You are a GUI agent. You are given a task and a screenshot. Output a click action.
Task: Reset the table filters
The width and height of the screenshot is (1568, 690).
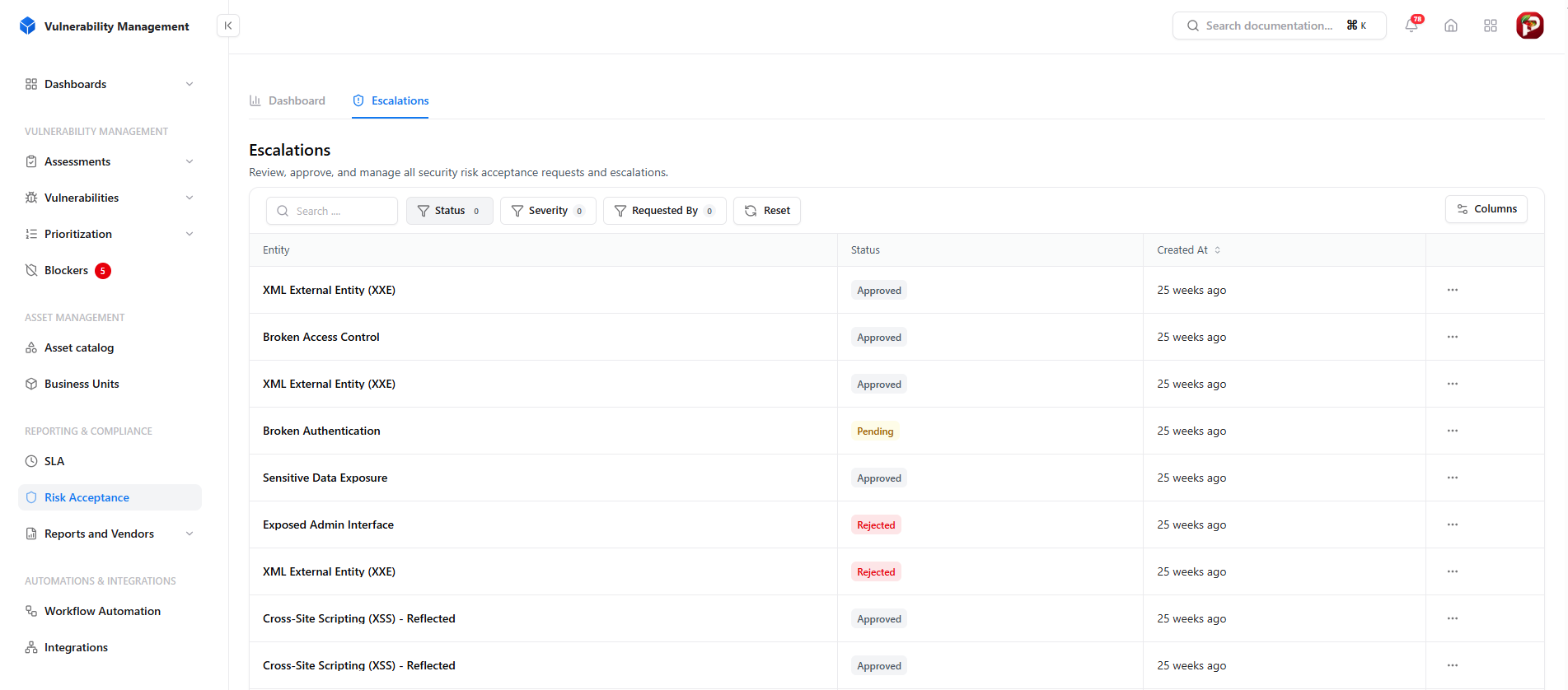767,211
